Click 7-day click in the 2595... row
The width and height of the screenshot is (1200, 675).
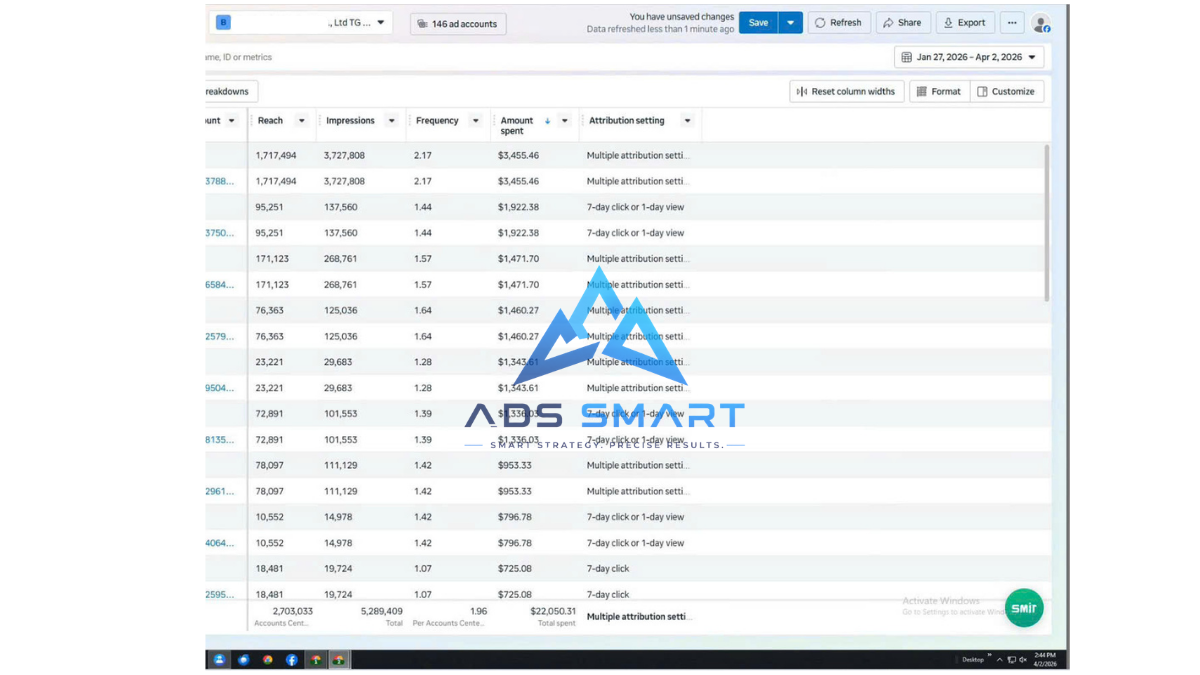click(x=608, y=594)
